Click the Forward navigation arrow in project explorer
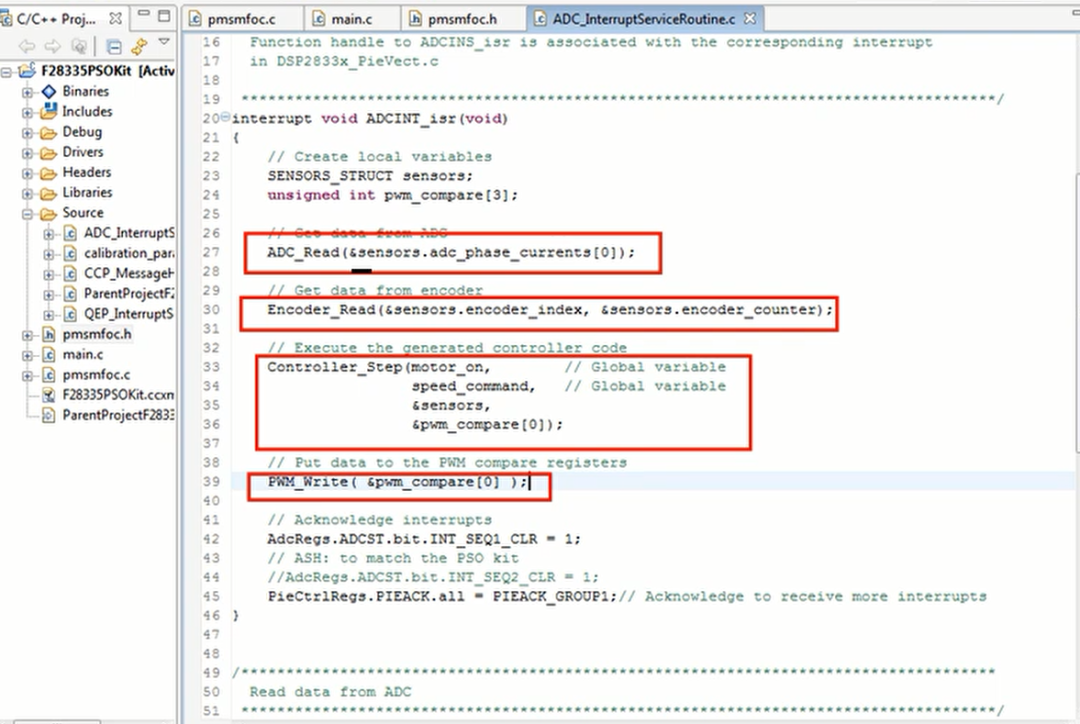 point(53,46)
